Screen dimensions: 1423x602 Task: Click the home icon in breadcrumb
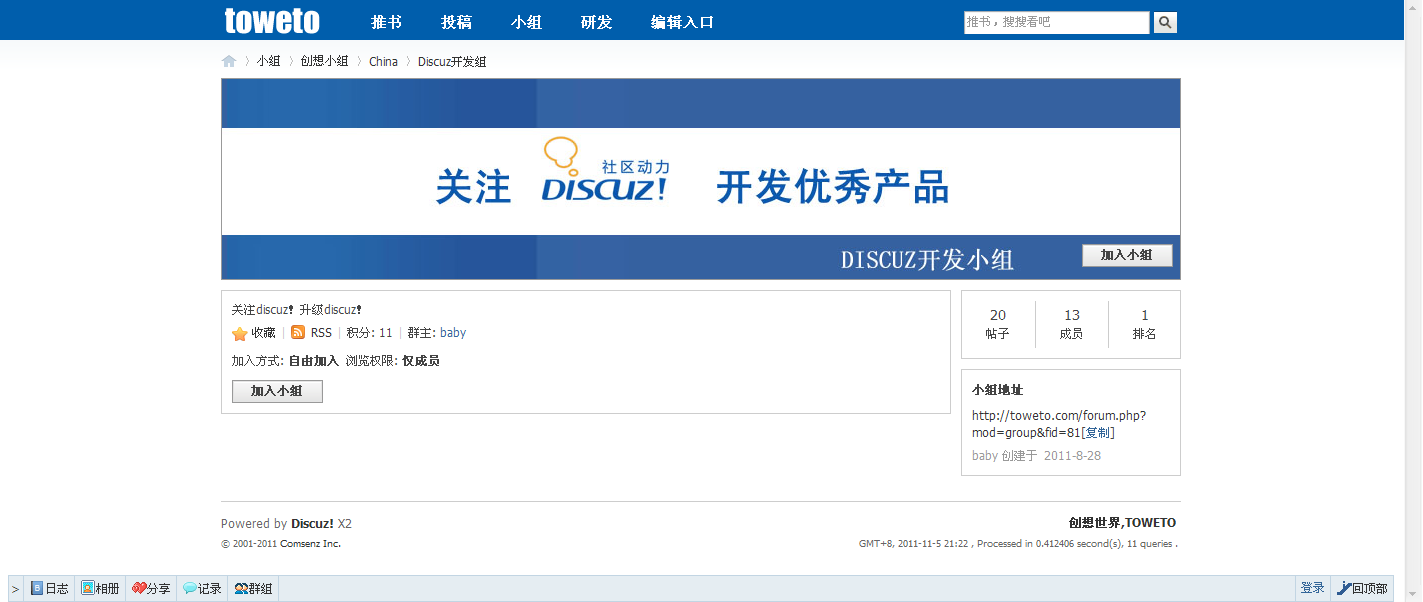pyautogui.click(x=229, y=61)
